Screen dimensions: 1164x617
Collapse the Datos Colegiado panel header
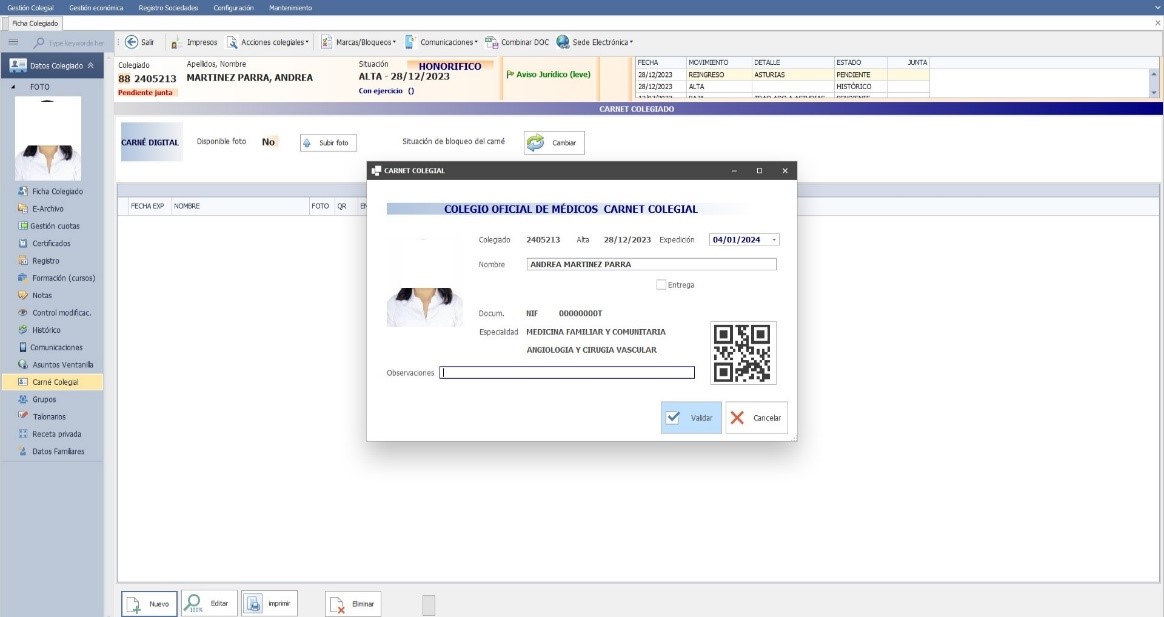(x=91, y=65)
